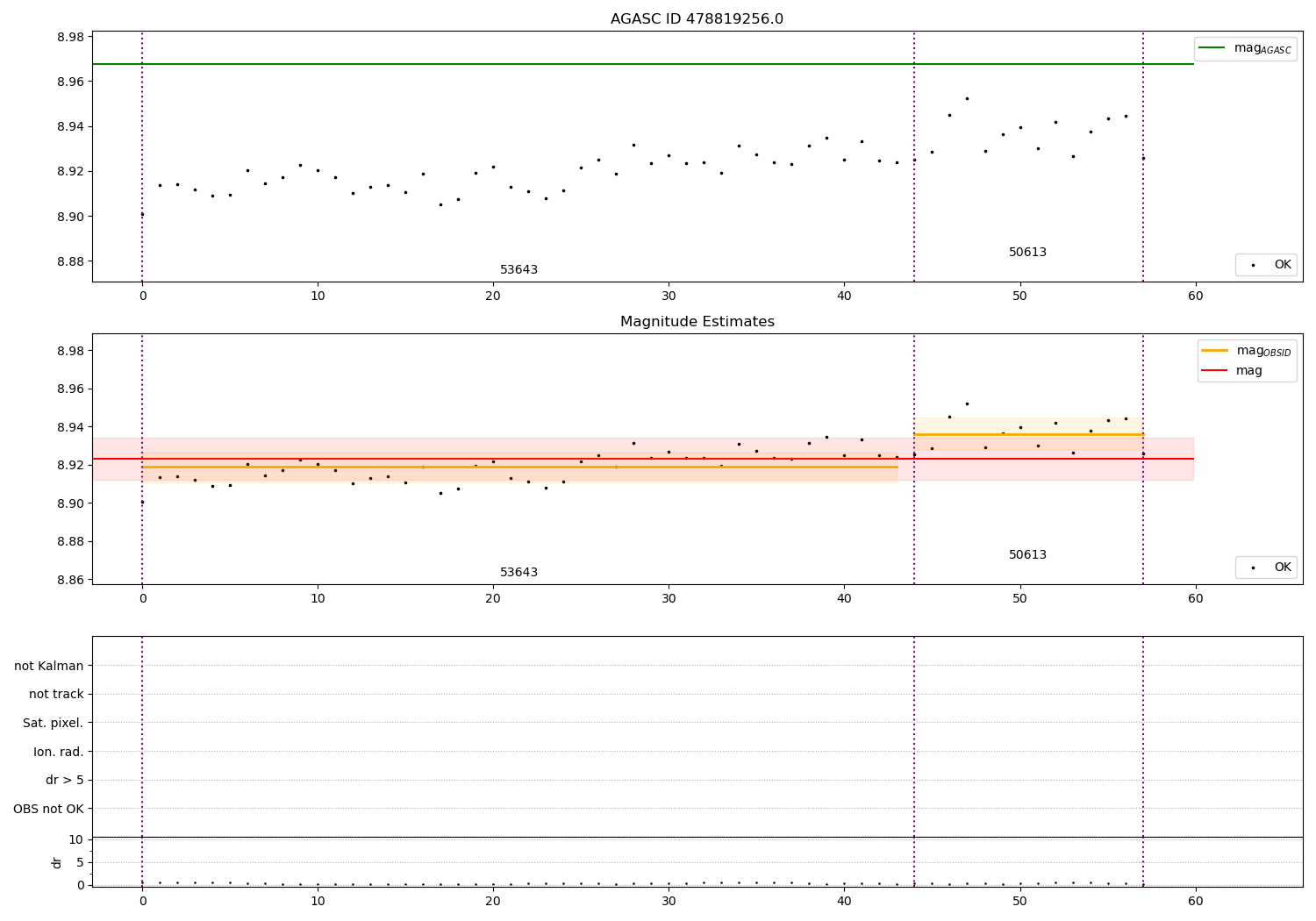
Task: Click the highest data point in the top plot
Action: [x=967, y=98]
